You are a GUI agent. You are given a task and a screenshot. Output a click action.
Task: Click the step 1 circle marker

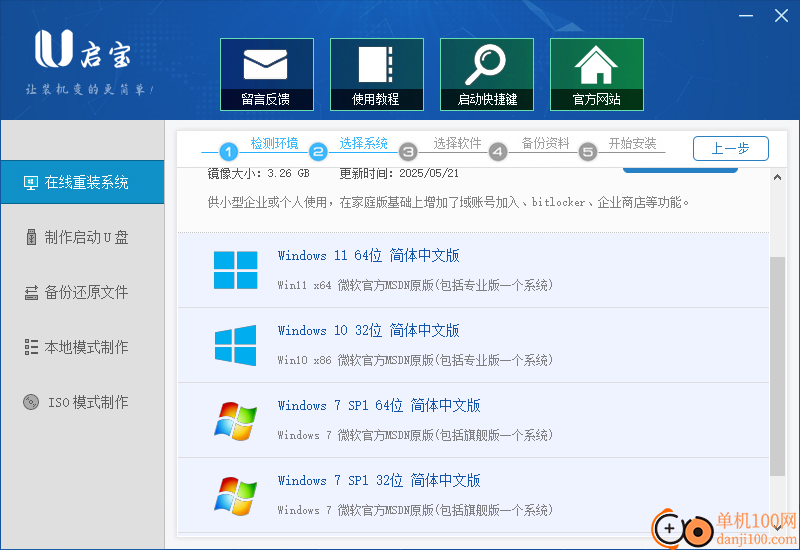229,152
